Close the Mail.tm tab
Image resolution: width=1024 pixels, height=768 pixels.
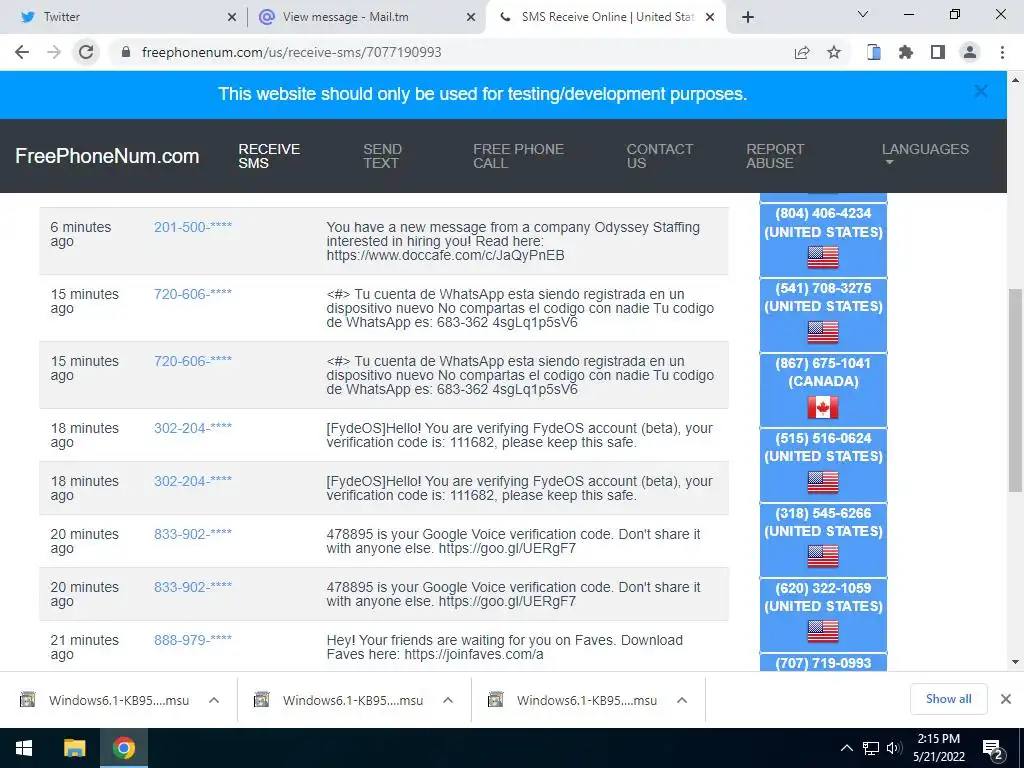click(x=471, y=18)
